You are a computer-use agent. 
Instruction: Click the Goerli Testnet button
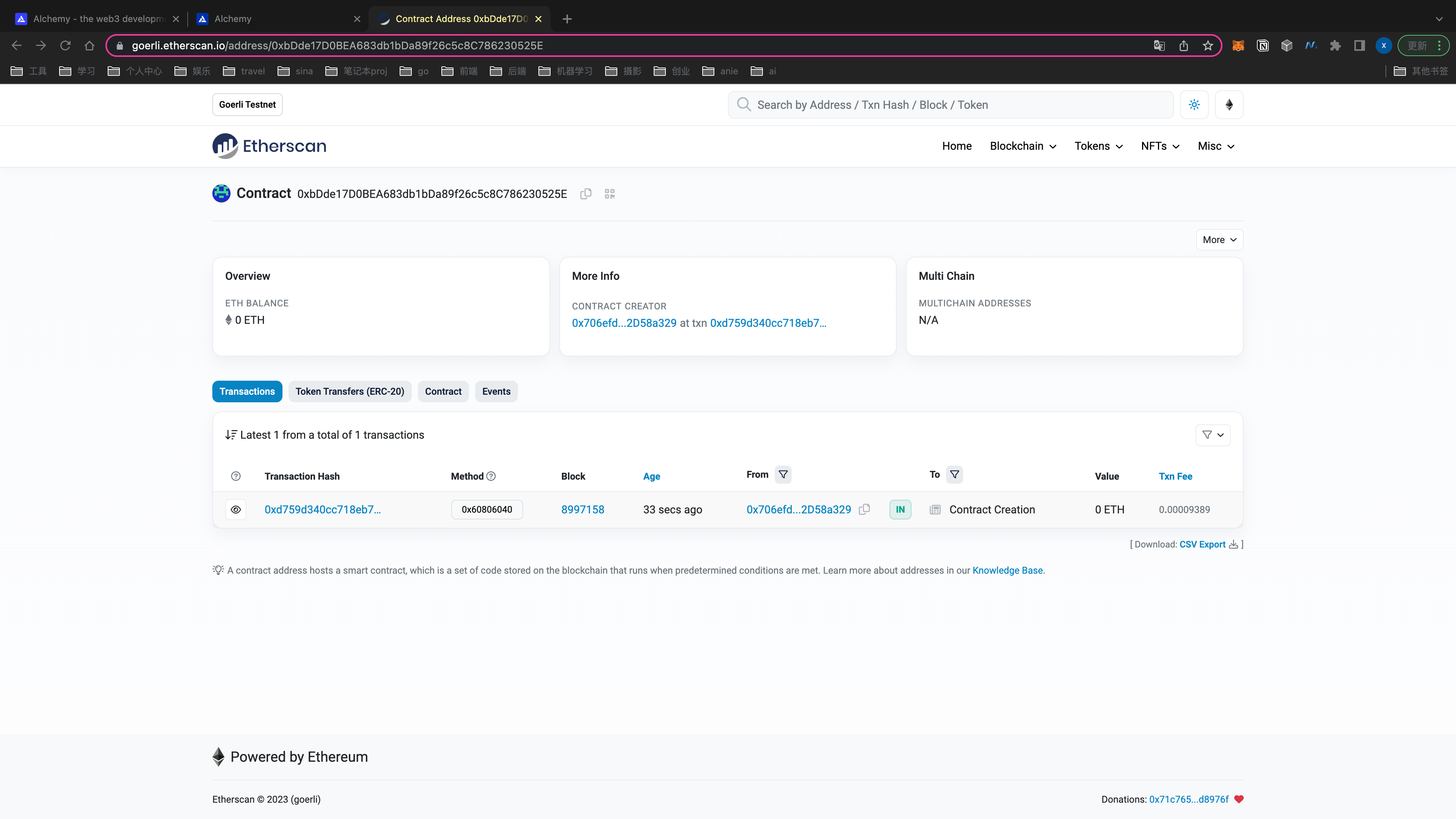(247, 105)
